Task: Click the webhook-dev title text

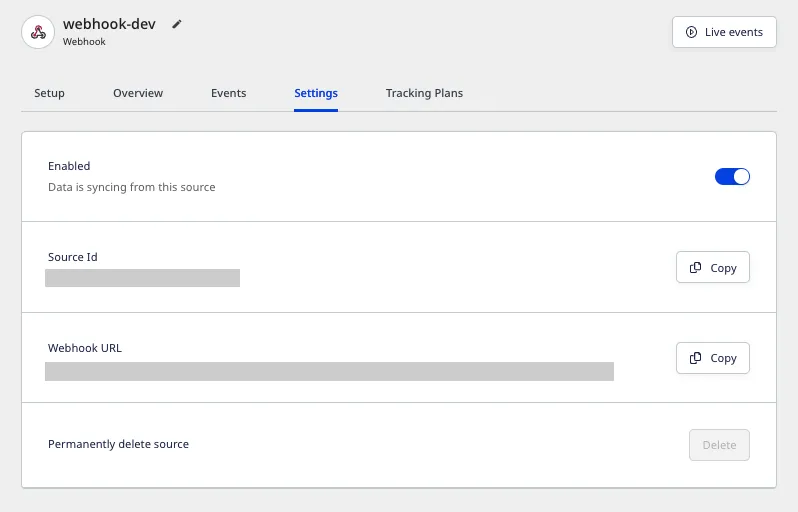Action: (x=109, y=24)
